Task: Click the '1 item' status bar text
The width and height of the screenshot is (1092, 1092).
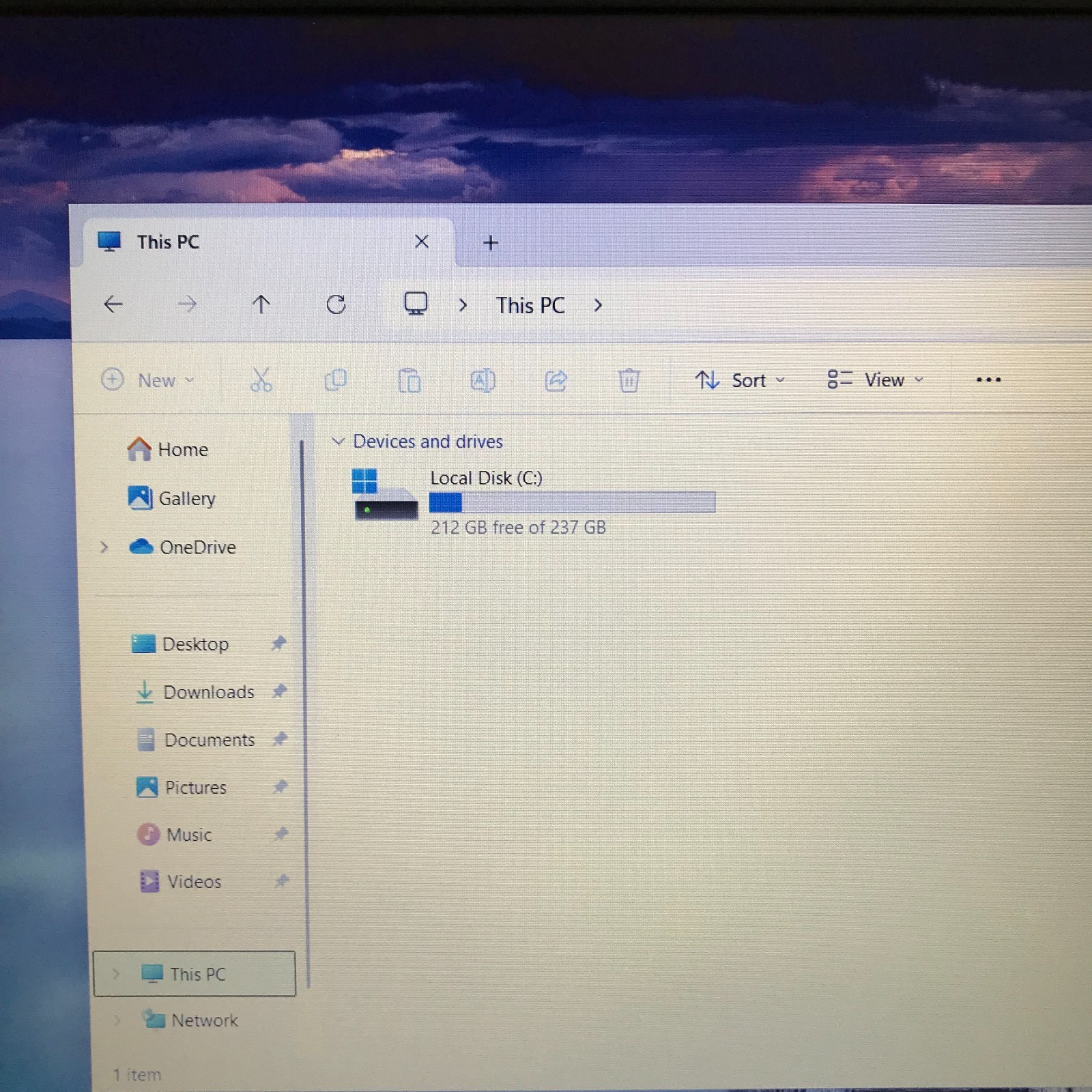Action: pyautogui.click(x=137, y=1075)
